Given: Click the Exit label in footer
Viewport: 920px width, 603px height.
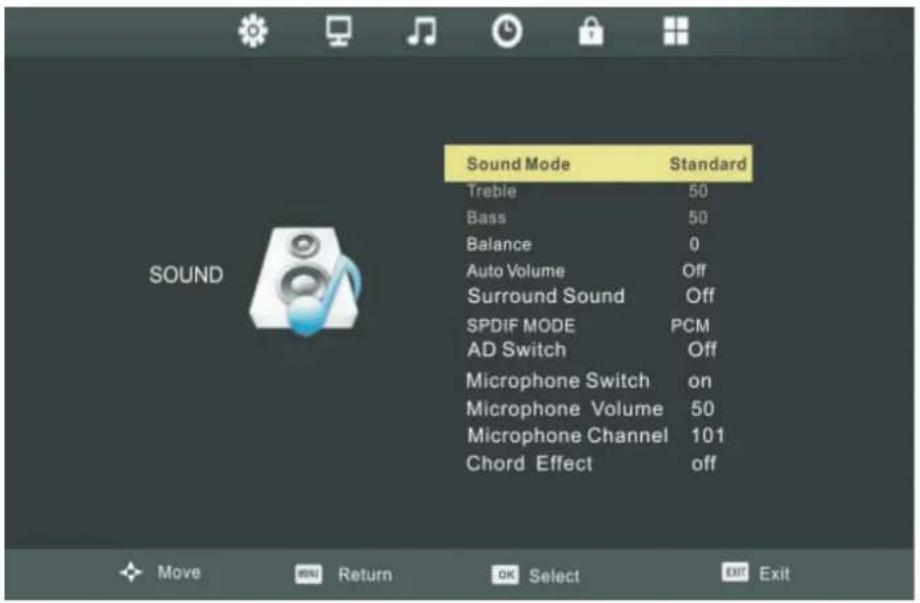Looking at the screenshot, I should 774,574.
